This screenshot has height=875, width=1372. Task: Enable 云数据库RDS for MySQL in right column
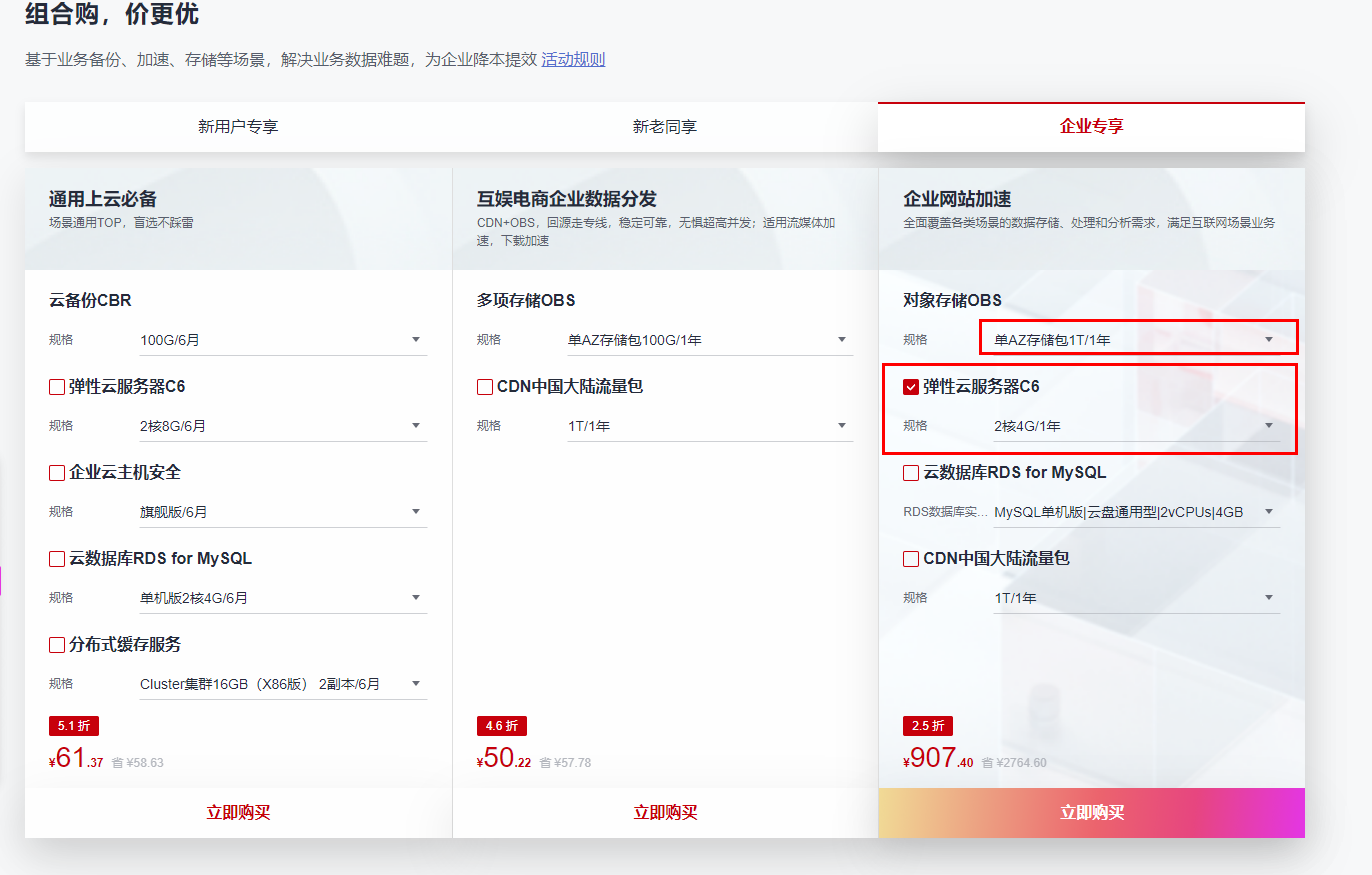pyautogui.click(x=911, y=472)
